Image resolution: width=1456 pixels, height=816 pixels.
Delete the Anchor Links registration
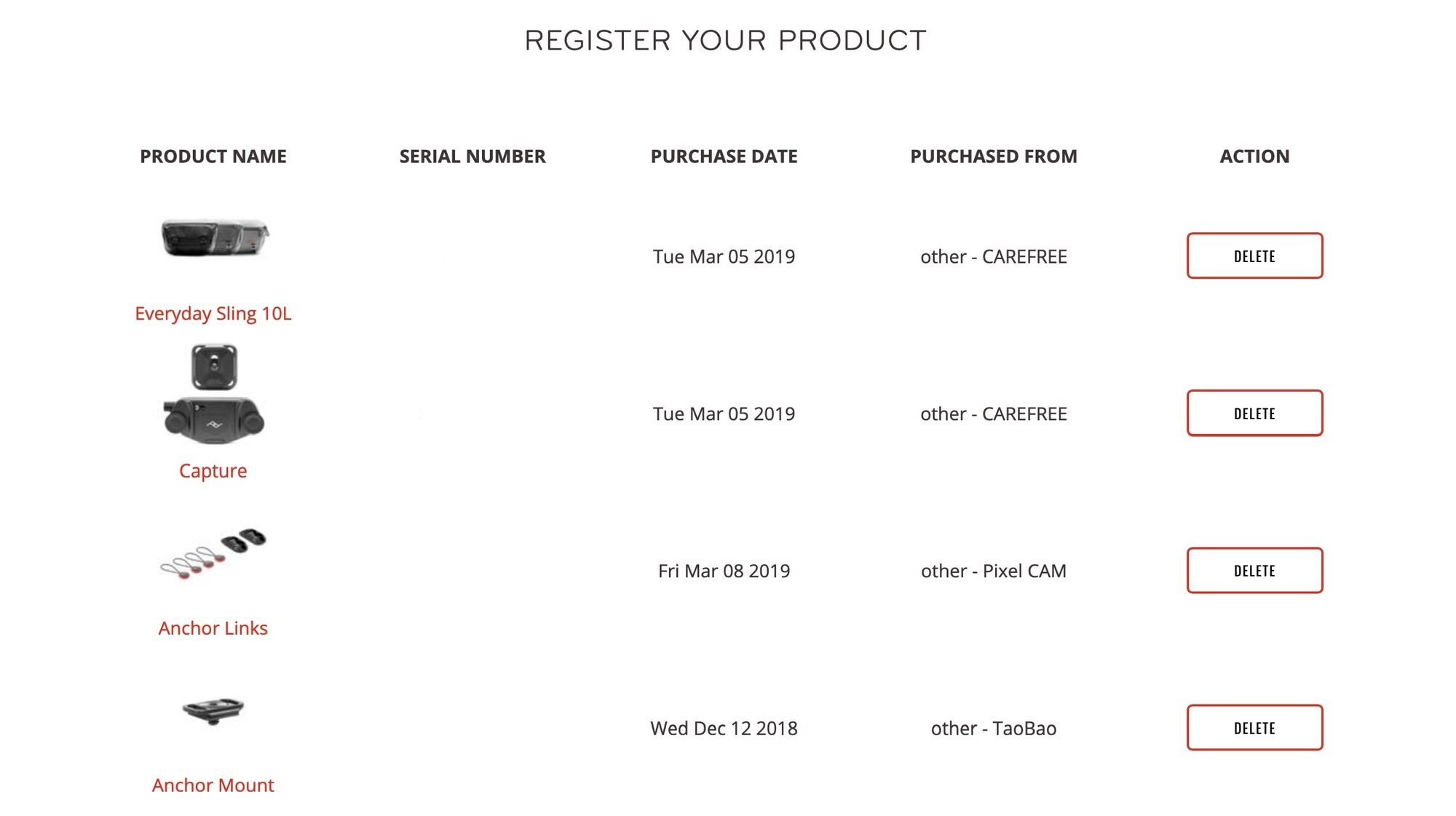click(1254, 571)
